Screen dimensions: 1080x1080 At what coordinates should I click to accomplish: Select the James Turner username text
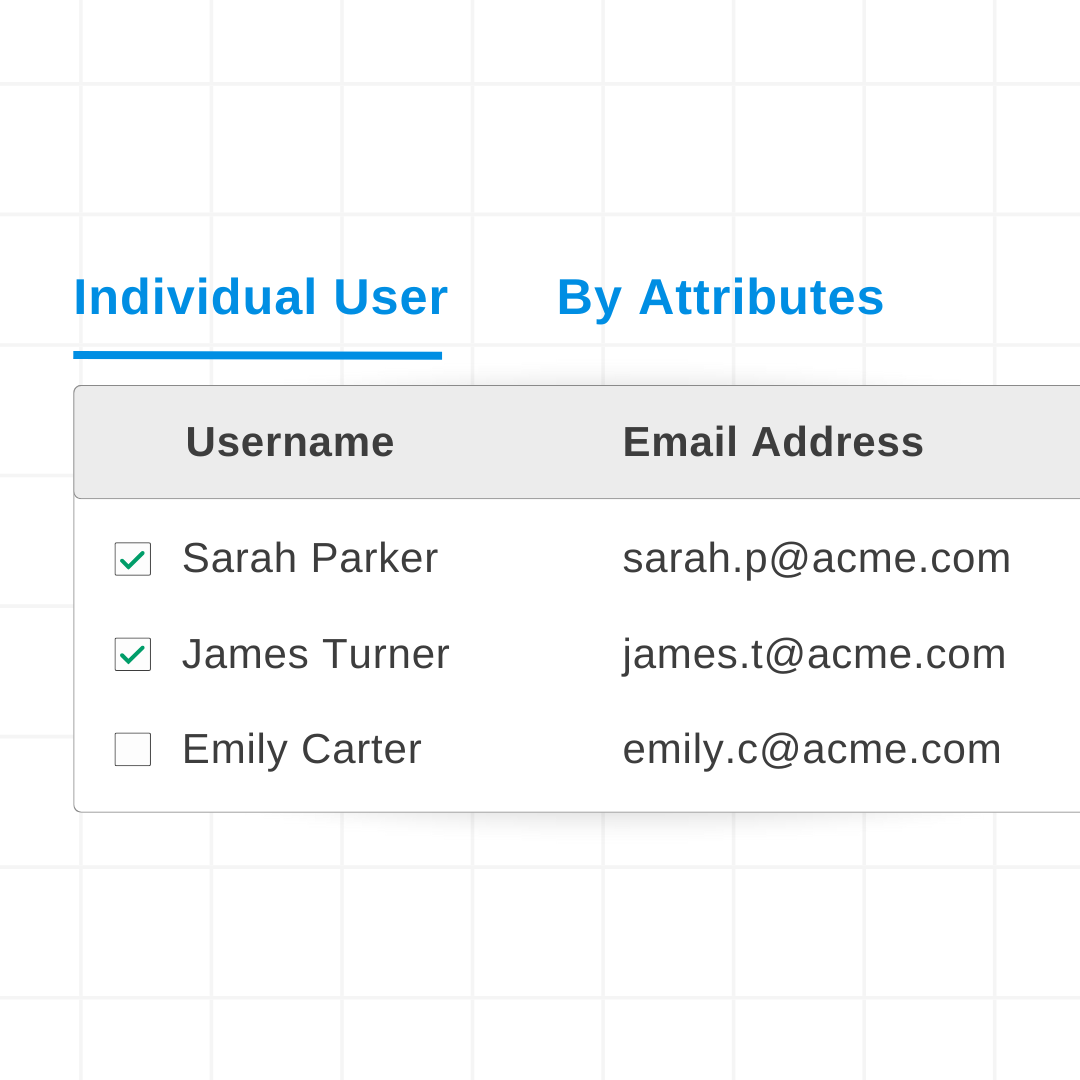tap(315, 654)
